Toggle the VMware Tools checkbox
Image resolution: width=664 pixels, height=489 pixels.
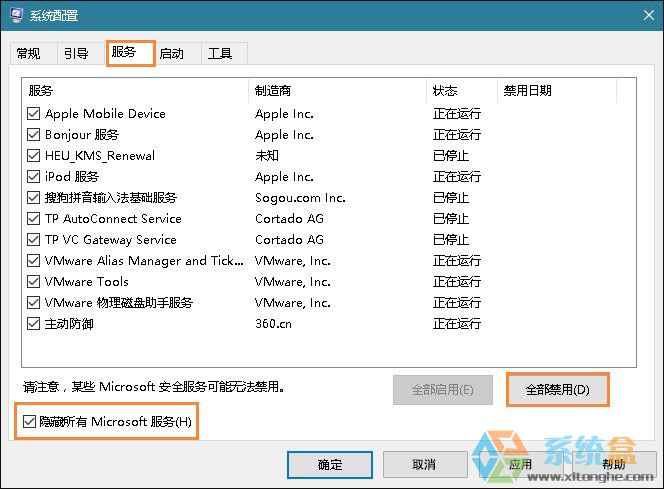[33, 282]
